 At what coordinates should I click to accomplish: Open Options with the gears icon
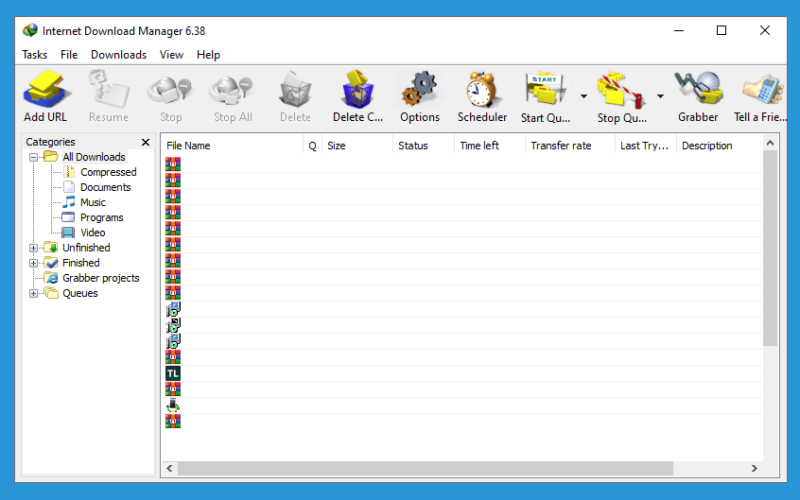click(419, 90)
